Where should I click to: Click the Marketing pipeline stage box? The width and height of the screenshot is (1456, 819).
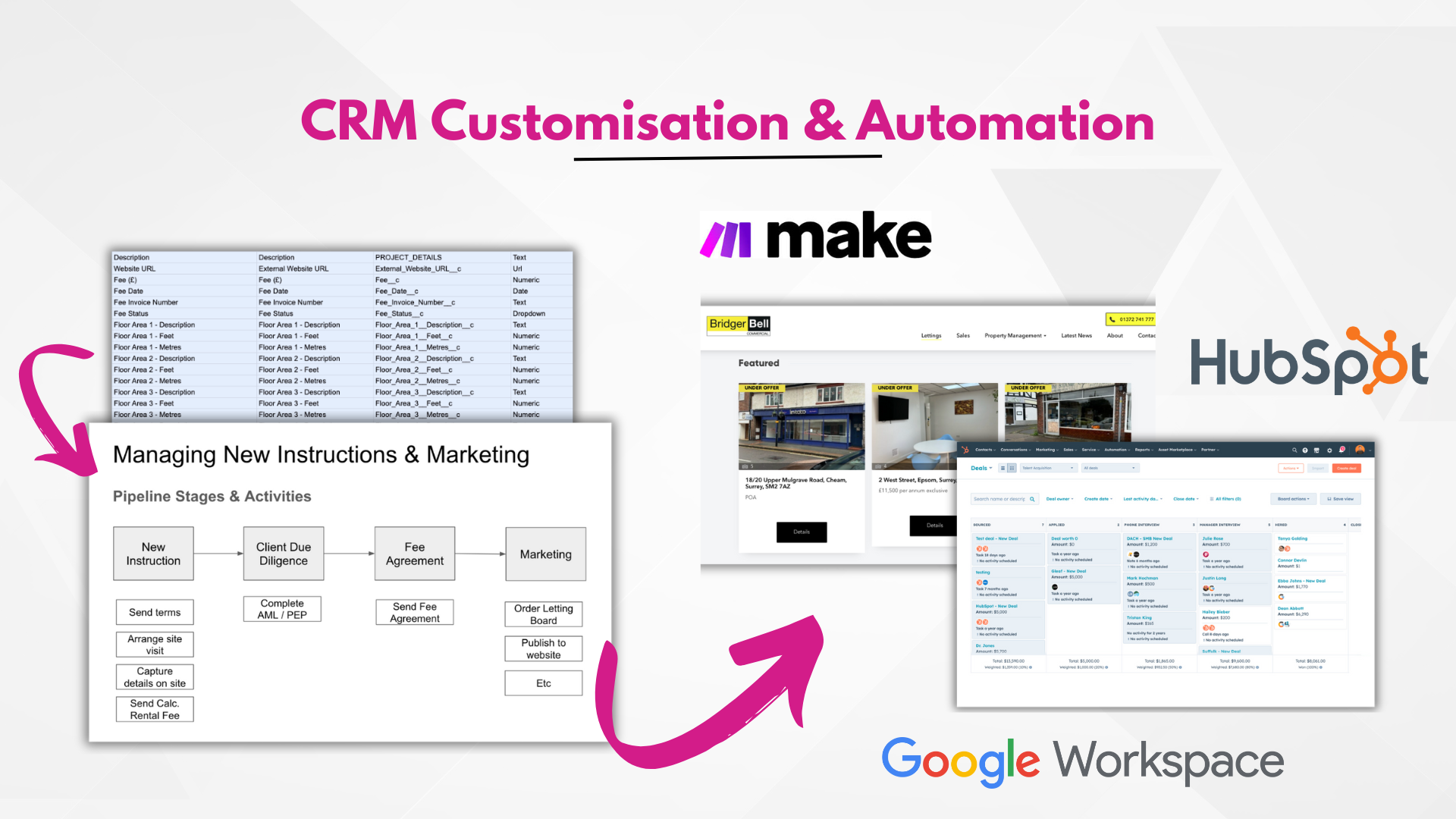pyautogui.click(x=545, y=553)
